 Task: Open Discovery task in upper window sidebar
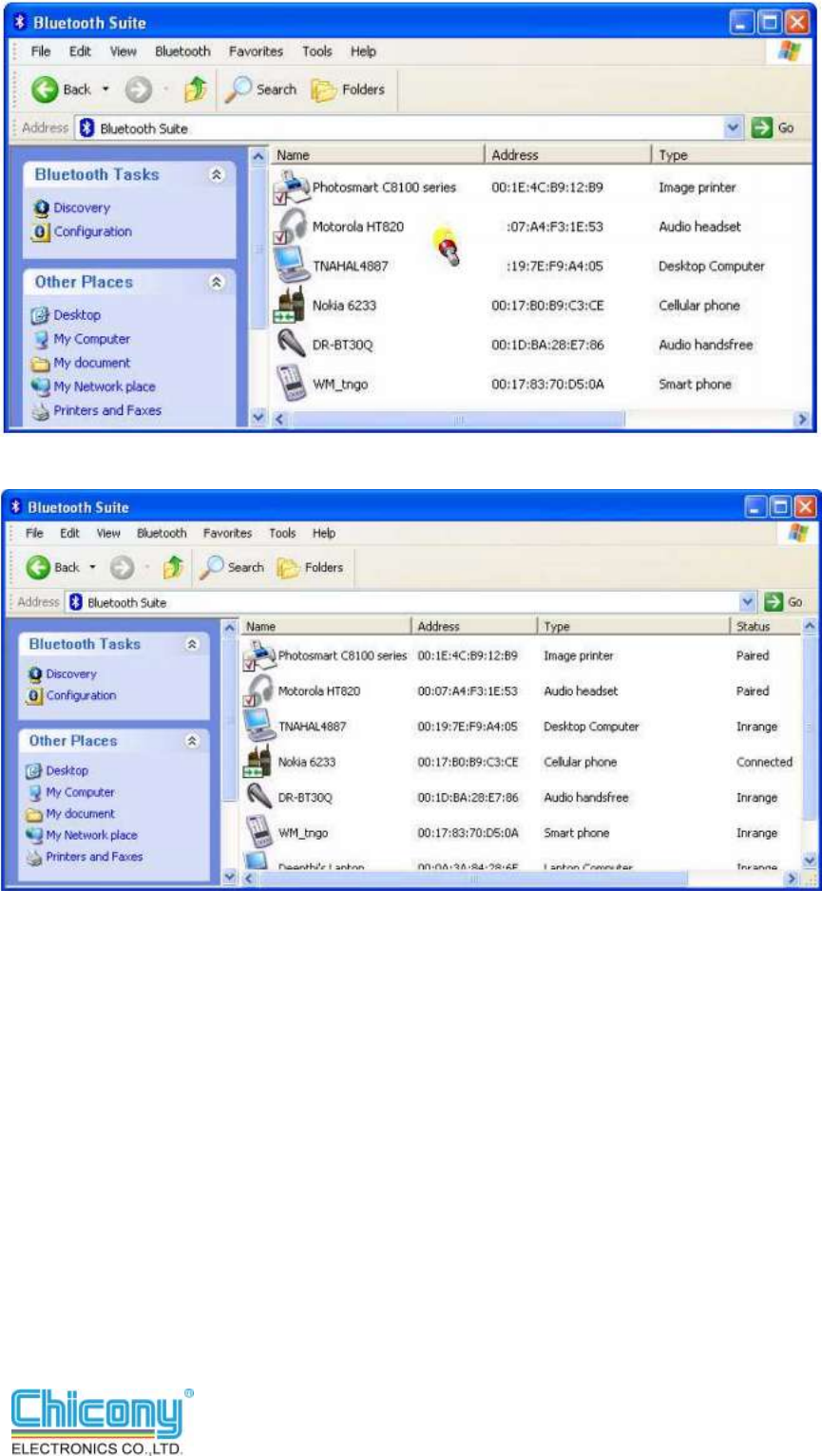(72, 207)
